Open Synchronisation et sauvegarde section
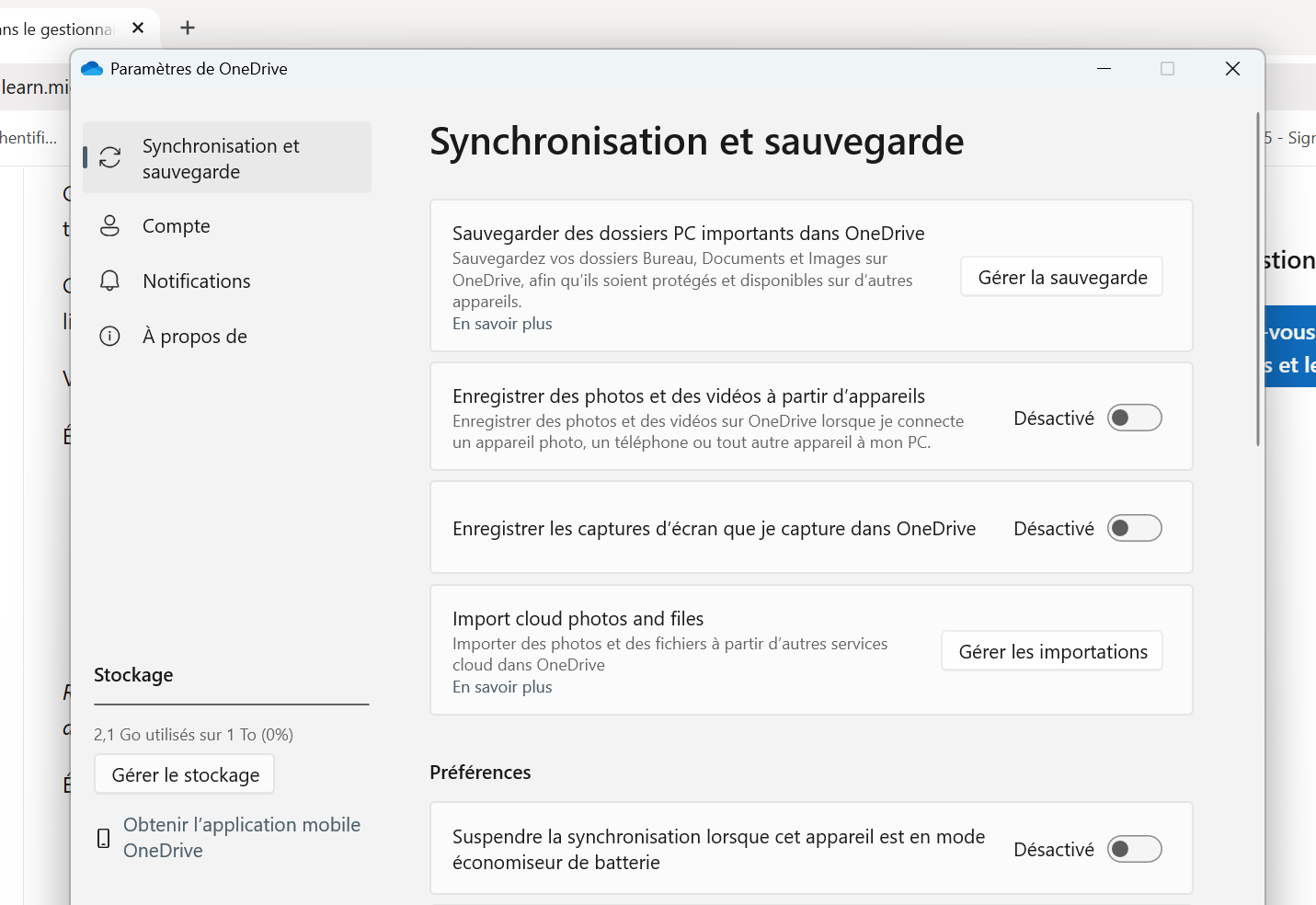 click(x=227, y=158)
